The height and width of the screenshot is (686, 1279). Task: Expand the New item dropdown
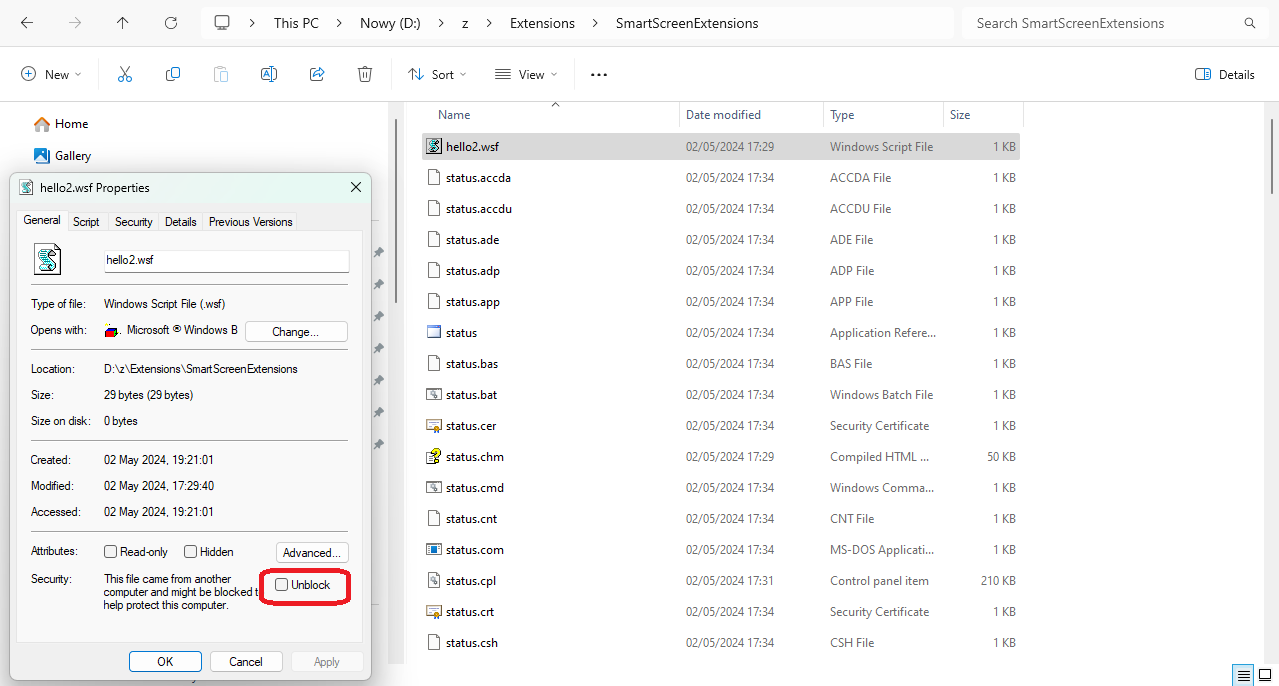[50, 74]
